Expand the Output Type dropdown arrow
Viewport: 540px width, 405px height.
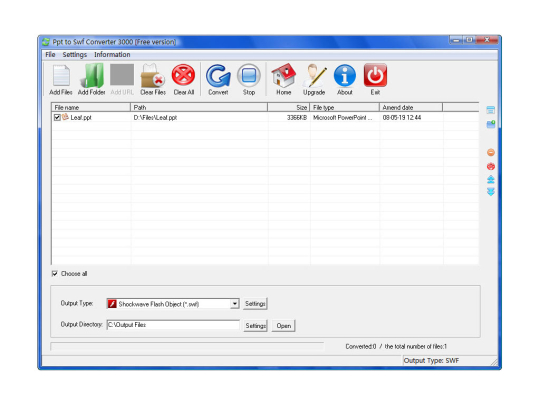(235, 304)
